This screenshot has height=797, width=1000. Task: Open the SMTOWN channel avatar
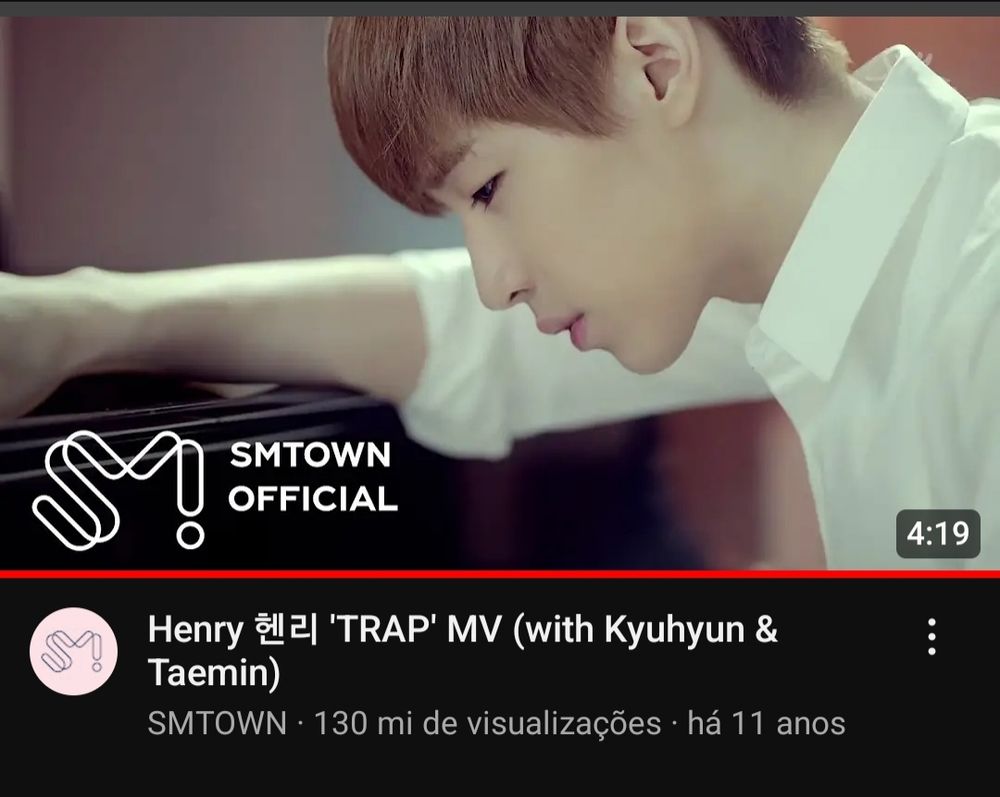tap(73, 651)
